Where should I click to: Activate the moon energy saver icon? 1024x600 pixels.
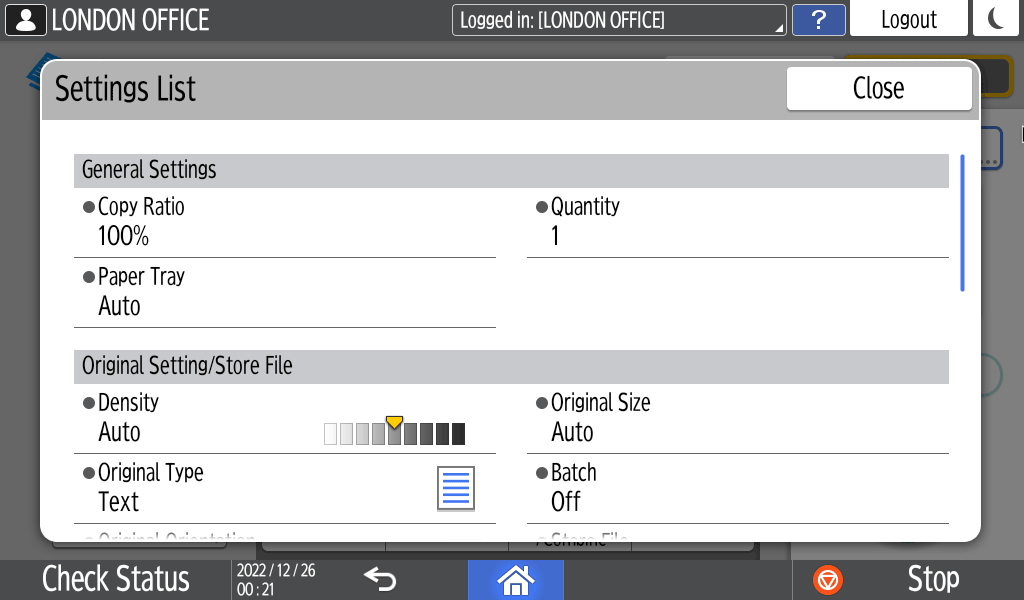(996, 19)
